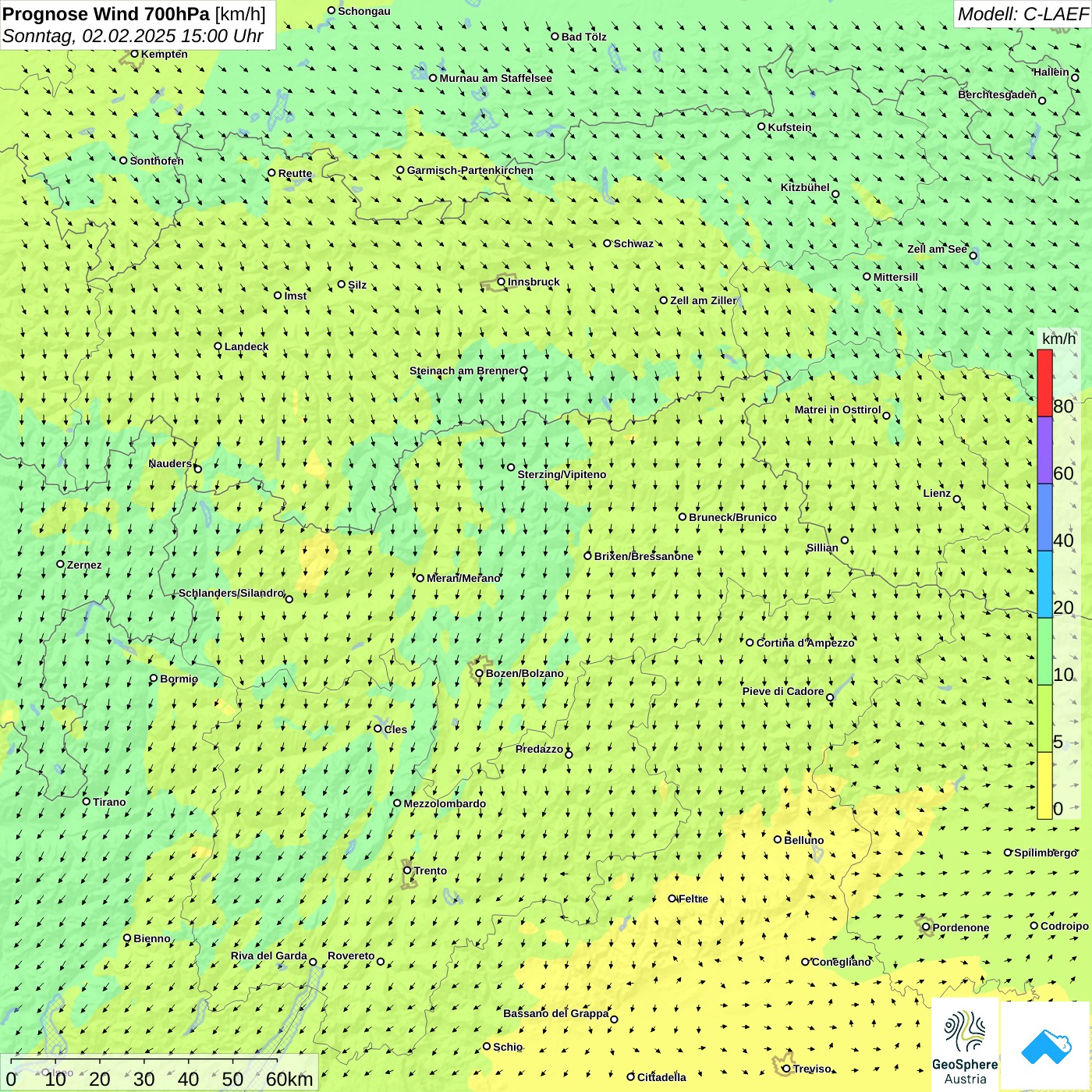The width and height of the screenshot is (1092, 1092).
Task: Click the Treviso city marker
Action: 786,1069
